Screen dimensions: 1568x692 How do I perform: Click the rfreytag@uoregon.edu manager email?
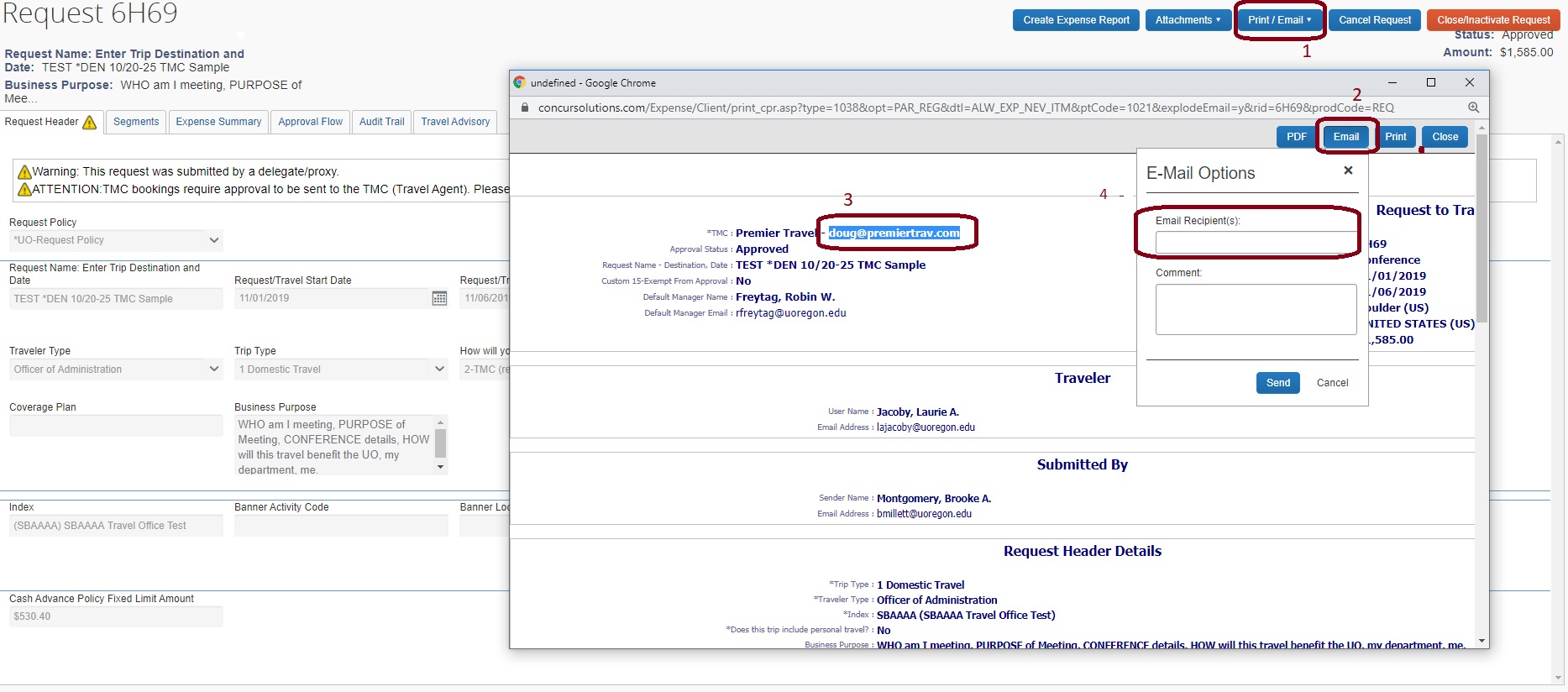(x=790, y=313)
